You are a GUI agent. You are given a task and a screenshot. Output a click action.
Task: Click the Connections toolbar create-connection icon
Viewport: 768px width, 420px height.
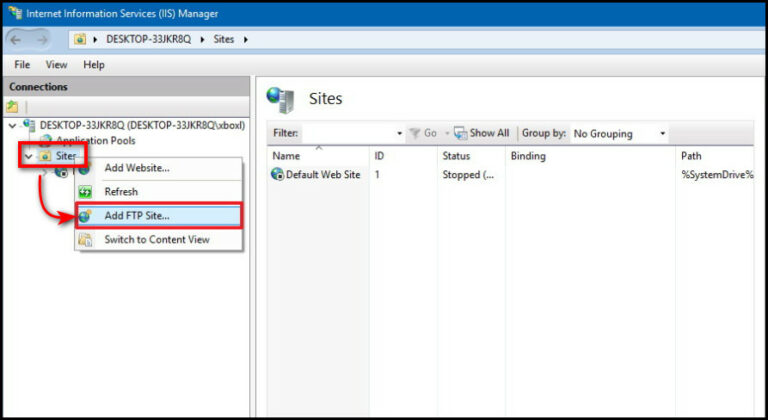coord(12,106)
